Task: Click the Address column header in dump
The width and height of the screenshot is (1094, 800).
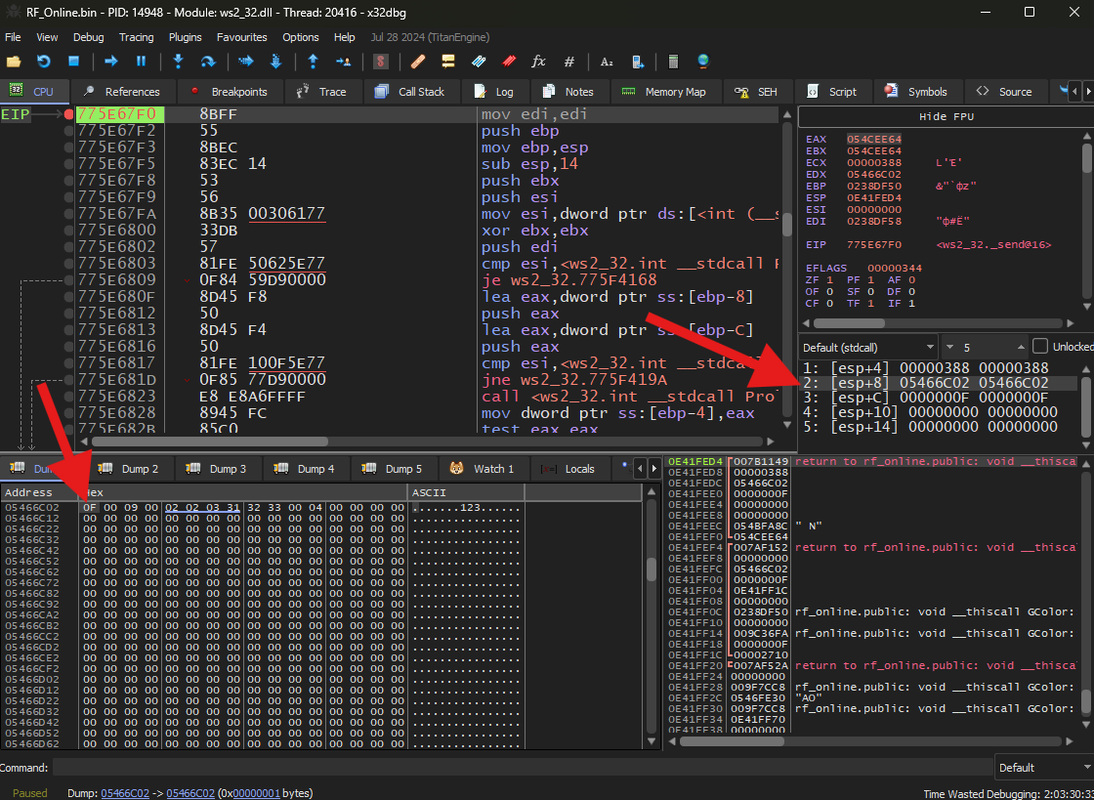Action: [x=40, y=492]
